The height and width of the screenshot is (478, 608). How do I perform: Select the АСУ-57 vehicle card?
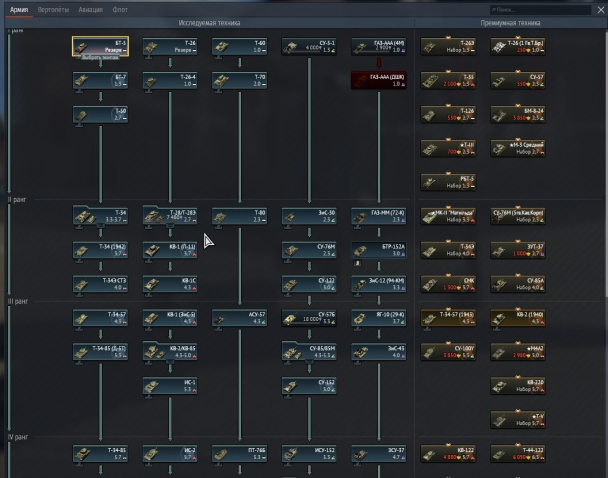(239, 318)
